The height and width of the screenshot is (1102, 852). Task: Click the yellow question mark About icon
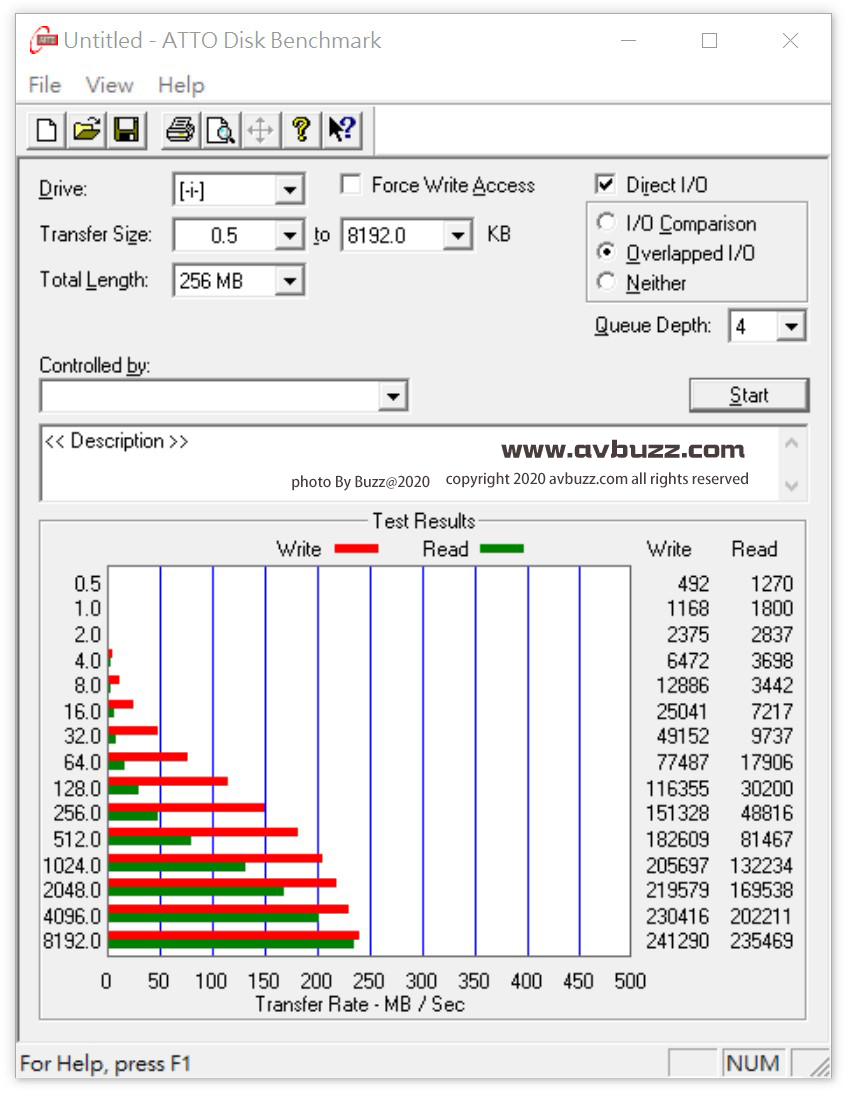pos(301,130)
